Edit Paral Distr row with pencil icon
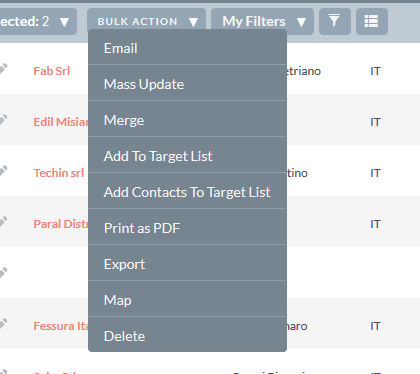Viewport: 420px width, 374px height. [x=3, y=222]
